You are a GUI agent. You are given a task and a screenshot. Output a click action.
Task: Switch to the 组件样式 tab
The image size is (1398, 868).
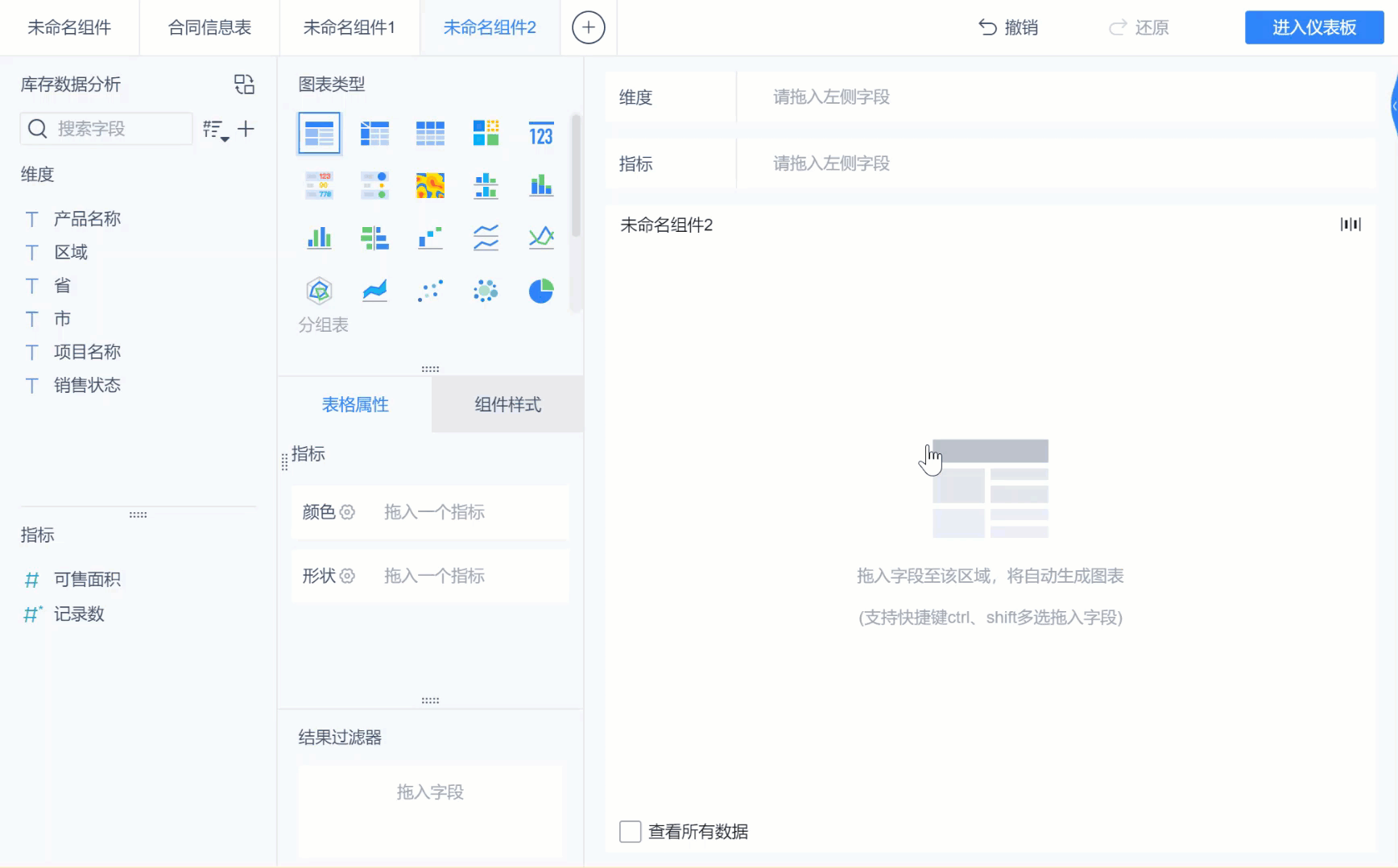coord(507,404)
